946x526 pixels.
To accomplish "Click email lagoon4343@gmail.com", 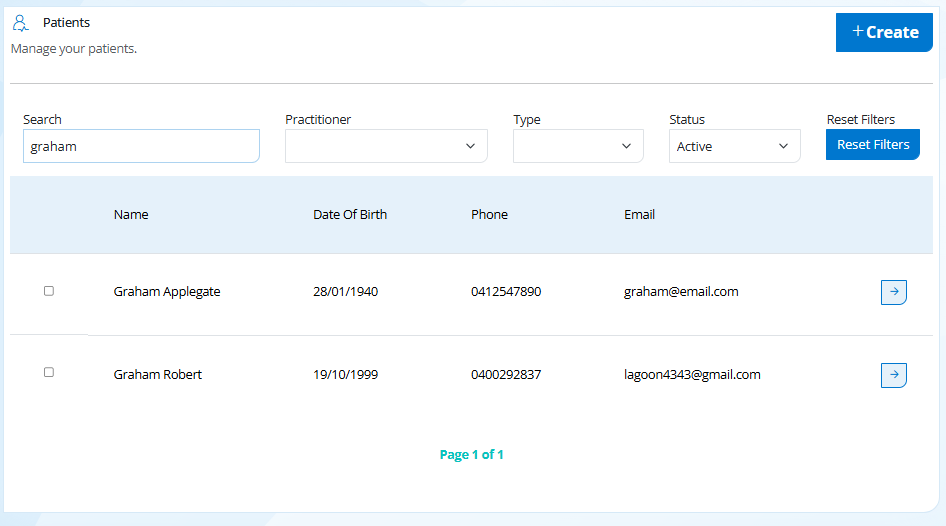I will coord(692,375).
